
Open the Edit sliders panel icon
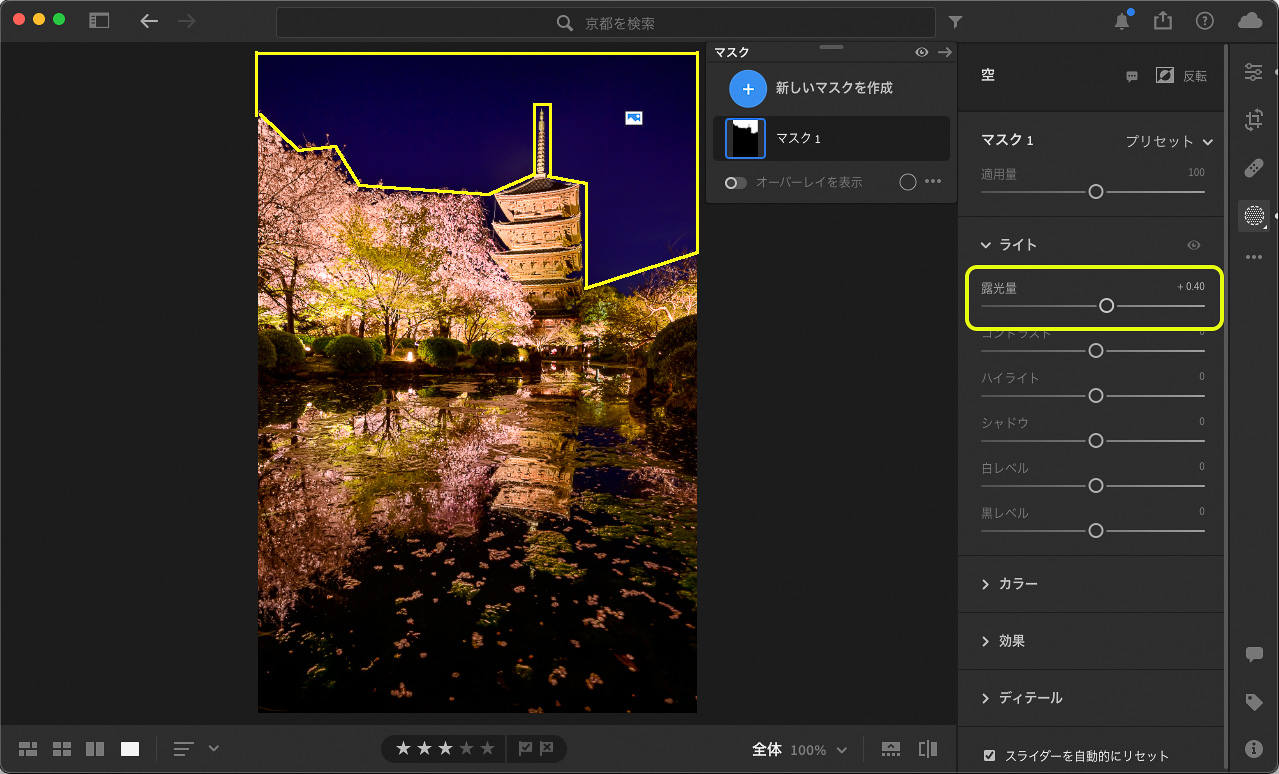pos(1253,72)
